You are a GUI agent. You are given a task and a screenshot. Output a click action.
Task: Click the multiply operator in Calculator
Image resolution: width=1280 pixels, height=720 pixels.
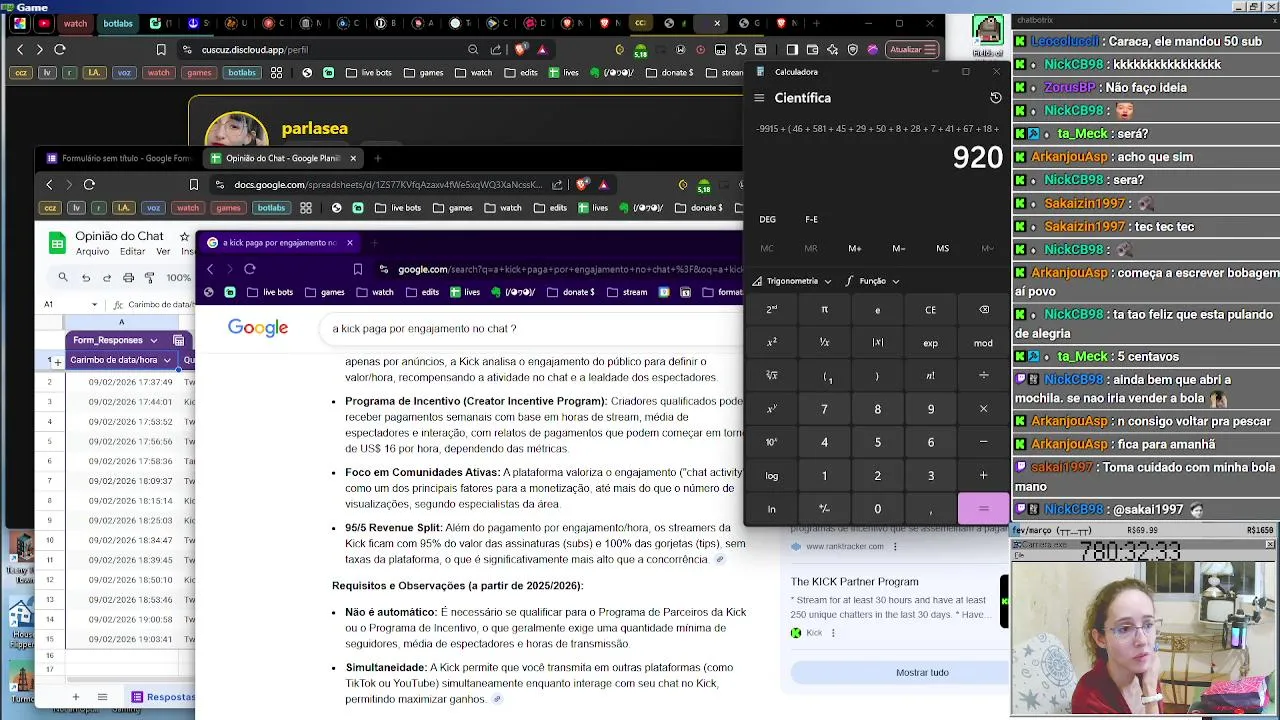[983, 409]
